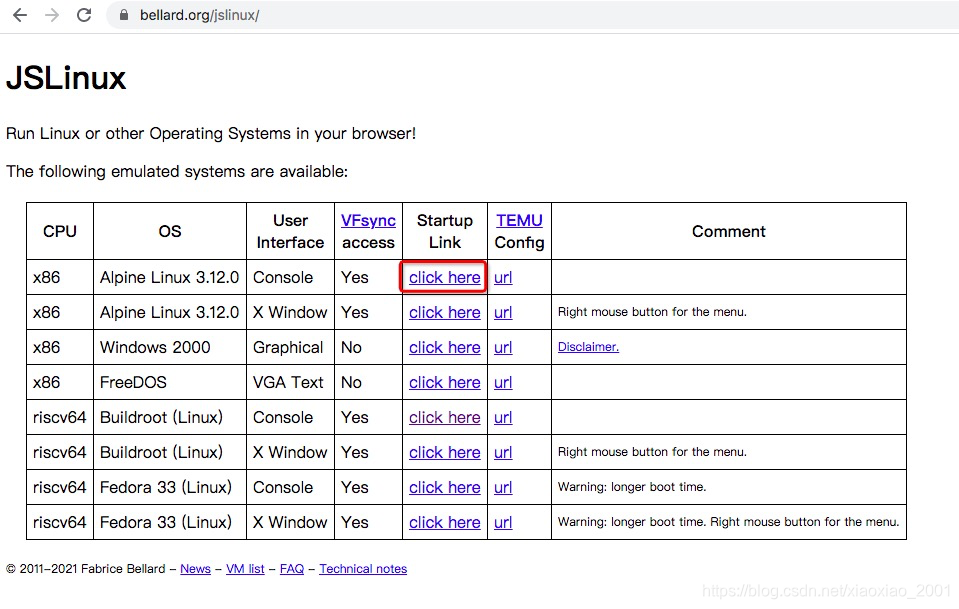
Task: Open the VFsync link in table header
Action: point(368,220)
